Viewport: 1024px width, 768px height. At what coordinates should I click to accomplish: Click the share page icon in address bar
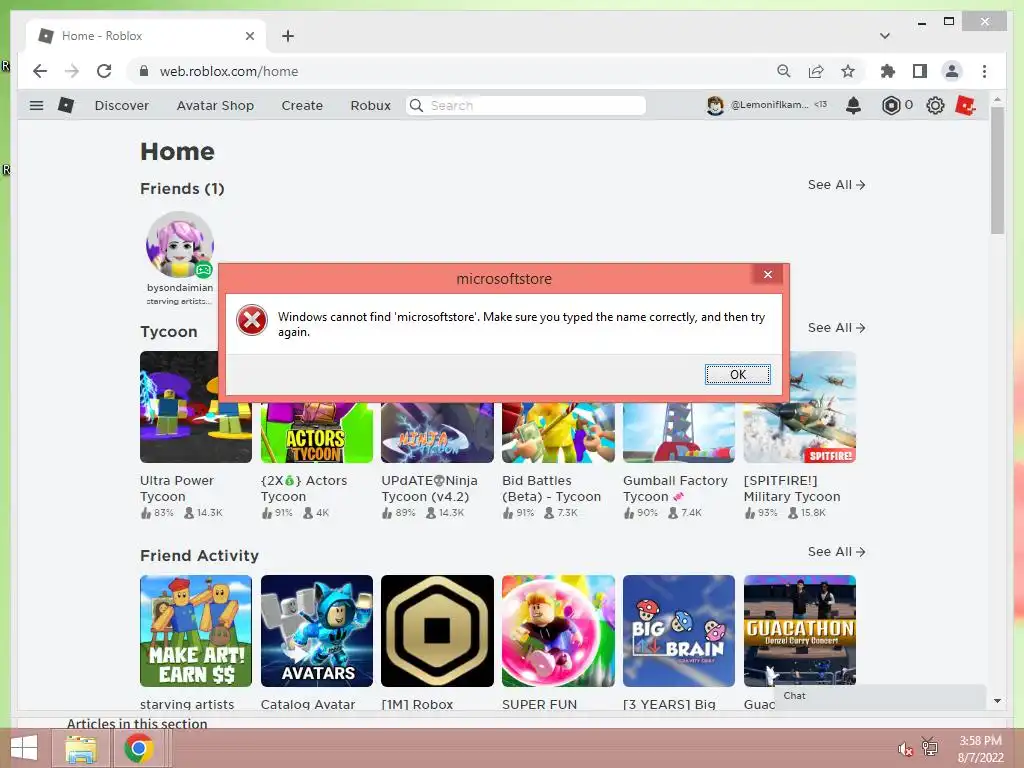pos(816,71)
